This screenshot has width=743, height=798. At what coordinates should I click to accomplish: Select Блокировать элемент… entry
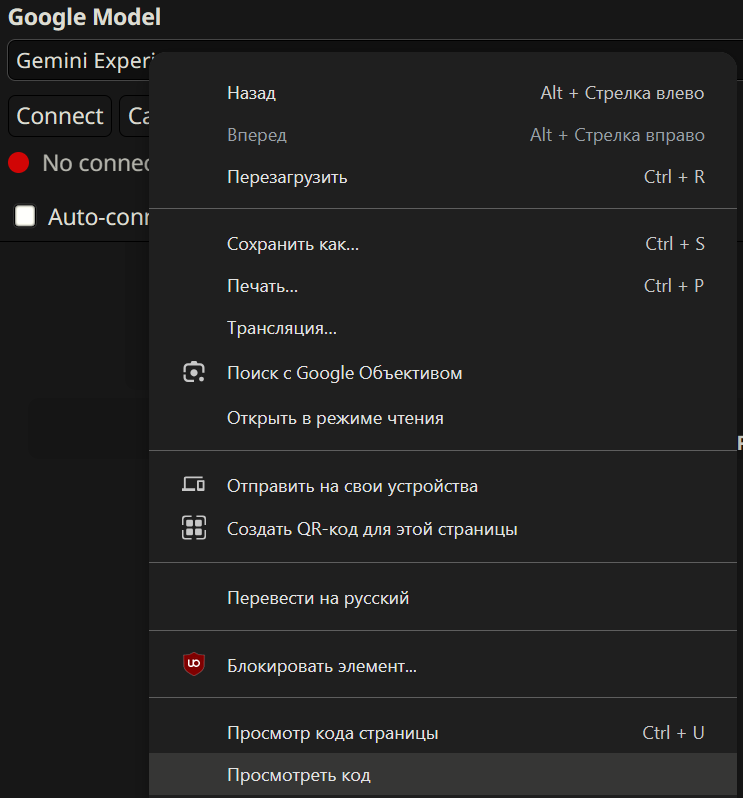(x=443, y=666)
